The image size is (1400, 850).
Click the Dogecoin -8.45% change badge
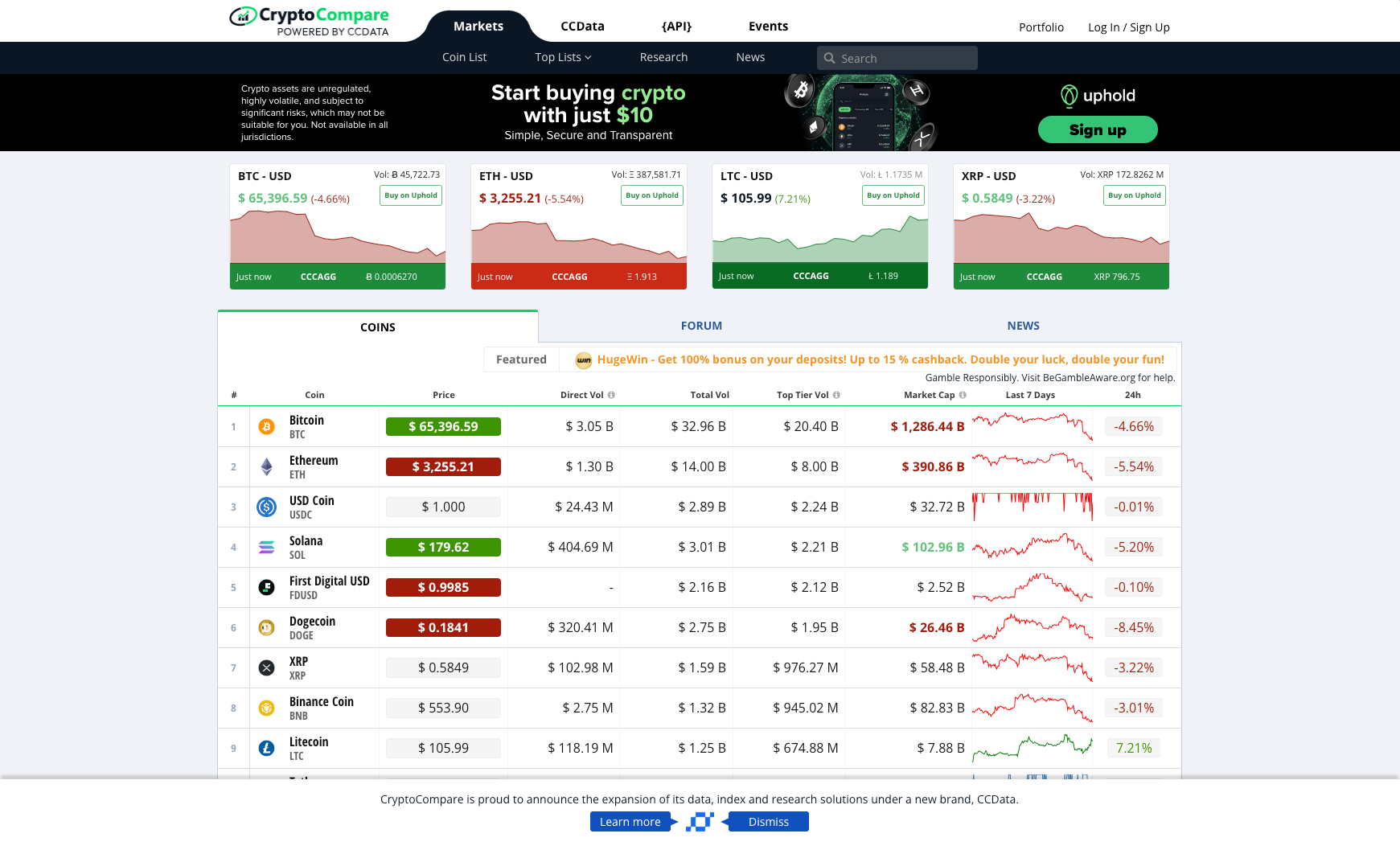pos(1134,628)
